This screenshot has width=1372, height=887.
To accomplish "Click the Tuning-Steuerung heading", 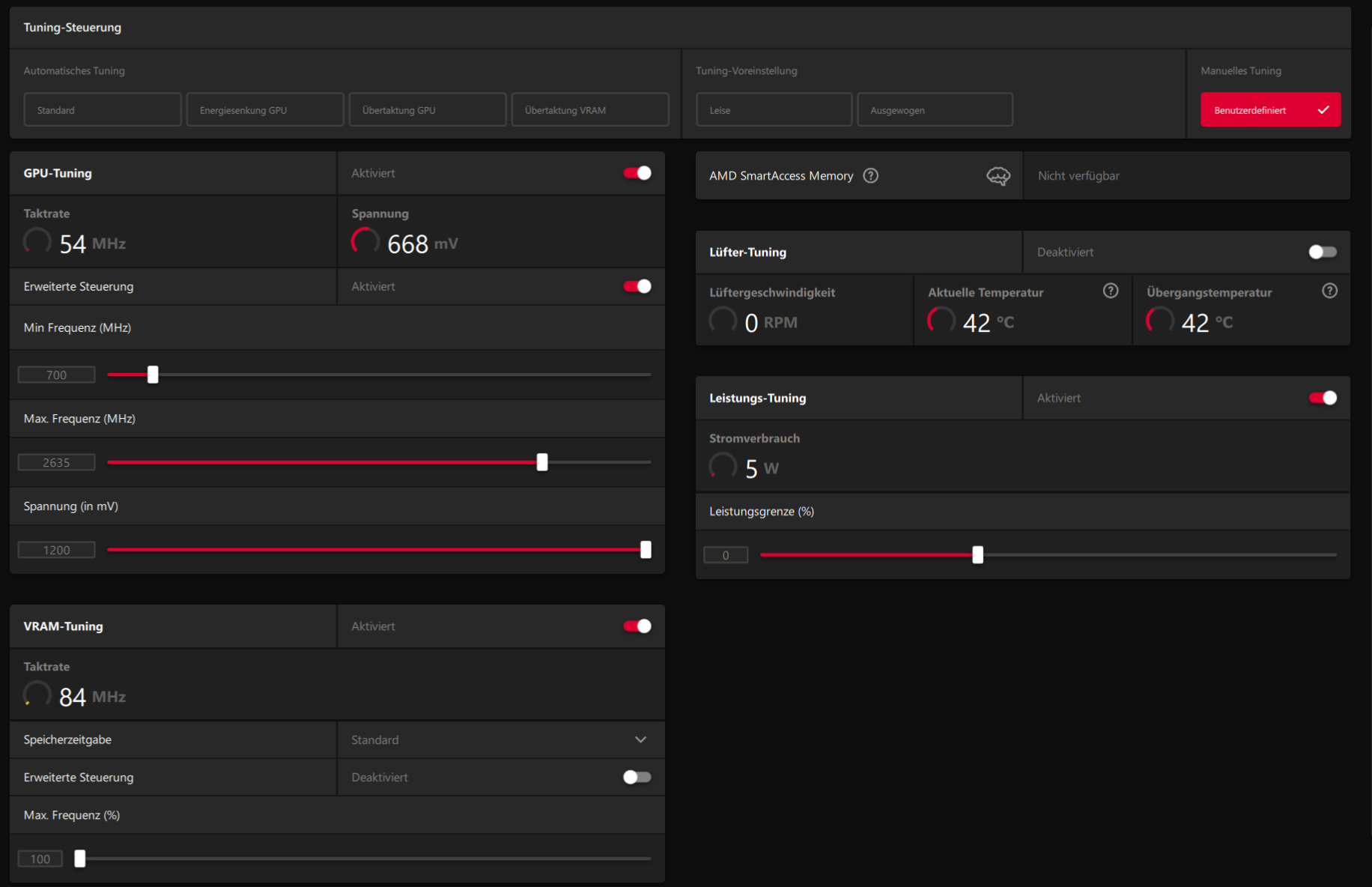I will pos(72,27).
